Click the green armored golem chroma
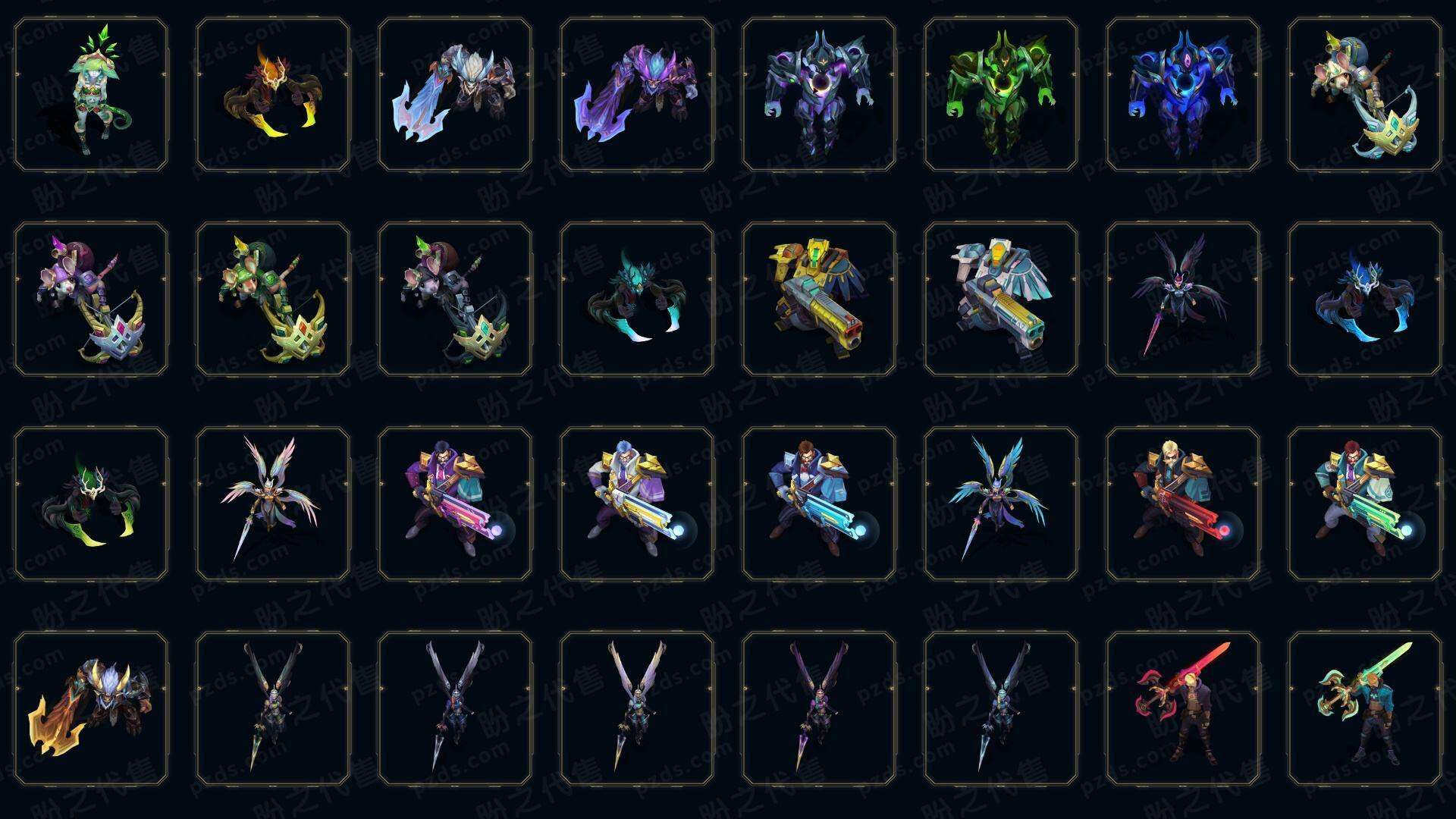1456x819 pixels. coord(1001,94)
